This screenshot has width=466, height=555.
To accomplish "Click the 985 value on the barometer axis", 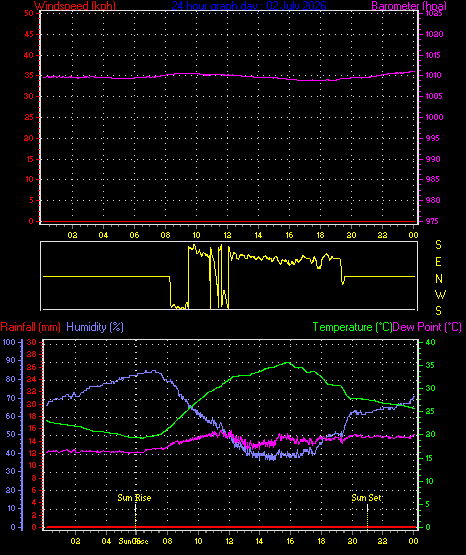I will point(433,179).
